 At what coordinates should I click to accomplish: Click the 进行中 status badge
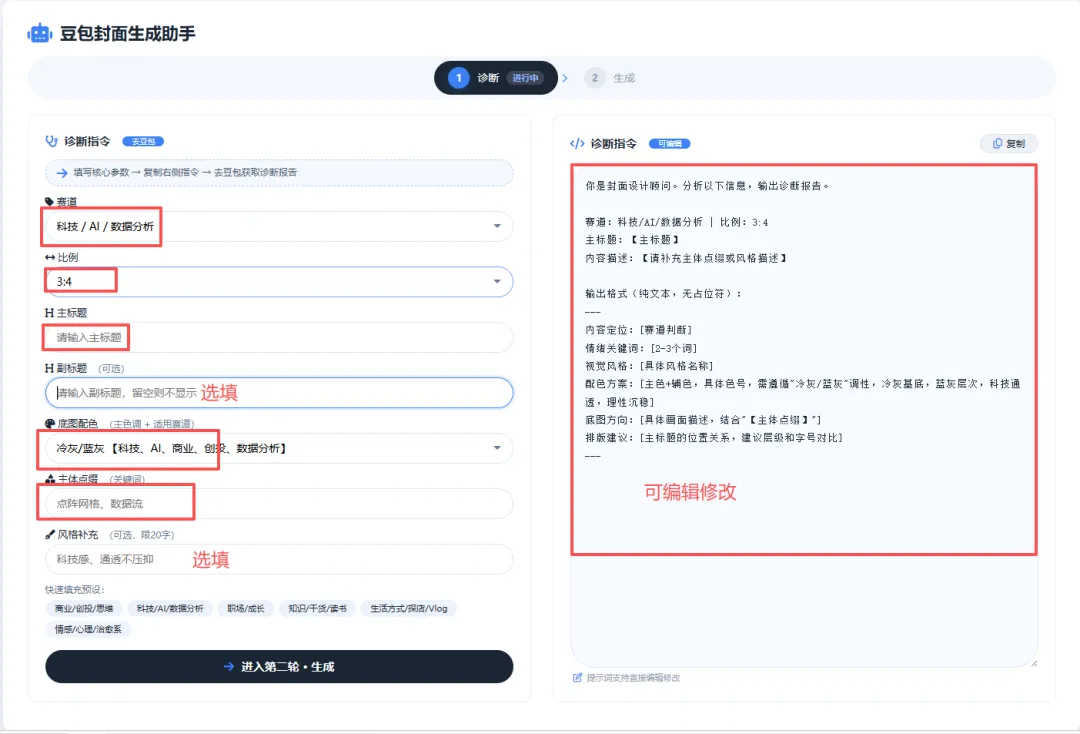click(x=526, y=78)
